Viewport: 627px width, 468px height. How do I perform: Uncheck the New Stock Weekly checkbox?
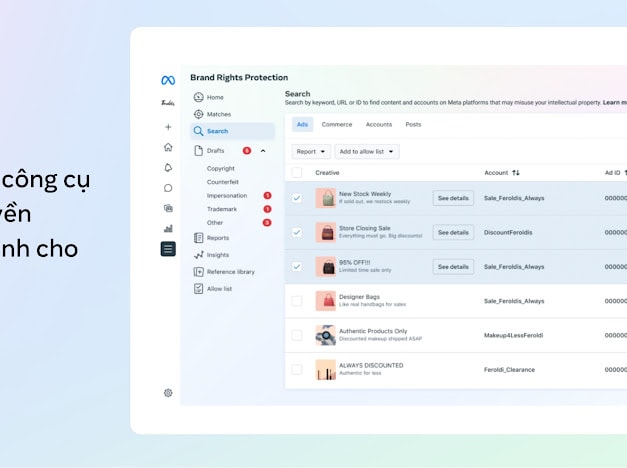[x=297, y=198]
